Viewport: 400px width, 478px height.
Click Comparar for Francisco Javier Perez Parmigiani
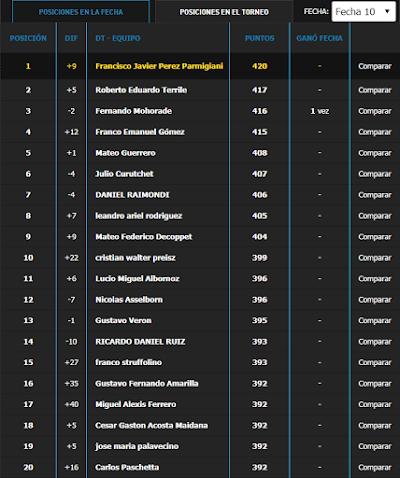[x=375, y=66]
